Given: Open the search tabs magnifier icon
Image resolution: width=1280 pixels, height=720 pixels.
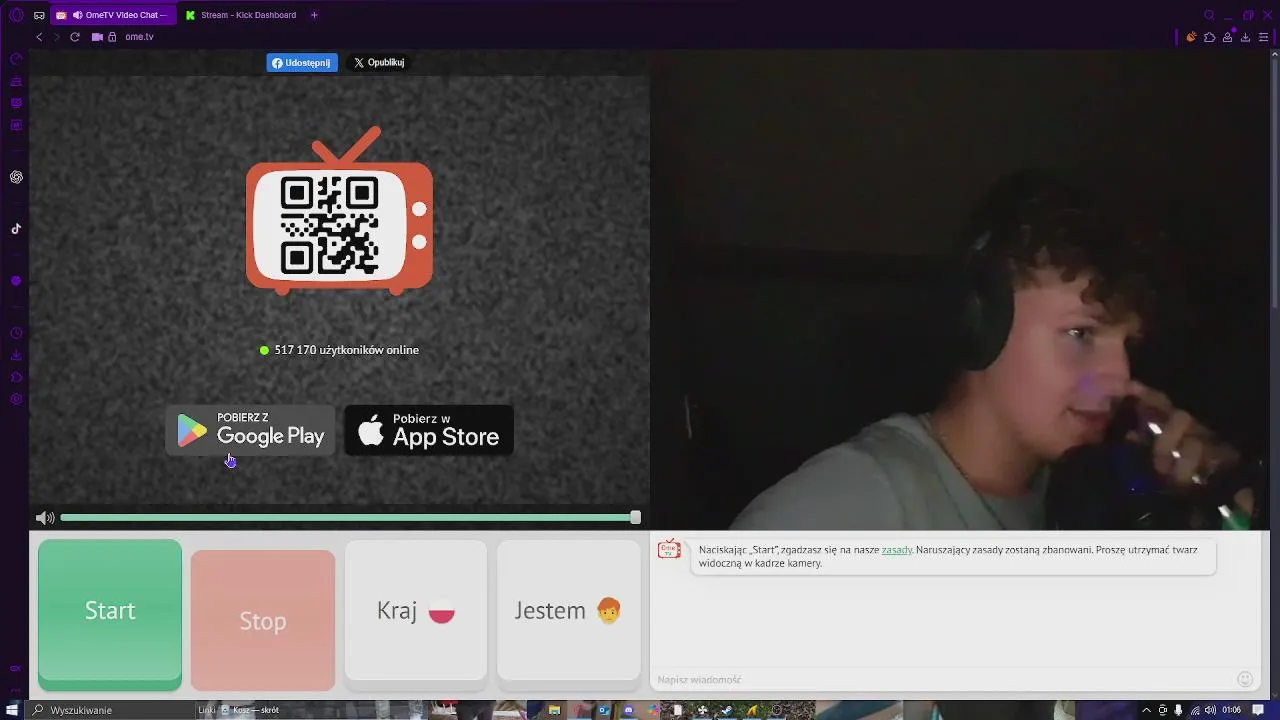Looking at the screenshot, I should pyautogui.click(x=1209, y=15).
